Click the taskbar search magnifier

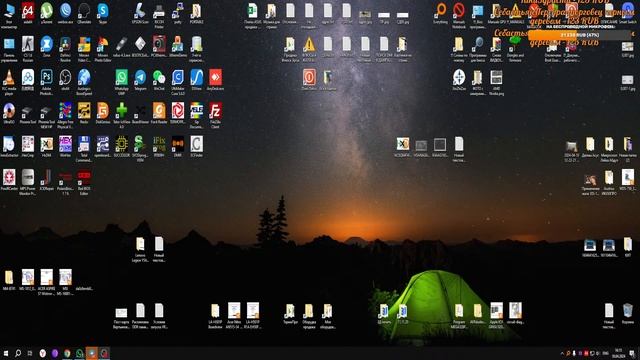tap(18, 353)
